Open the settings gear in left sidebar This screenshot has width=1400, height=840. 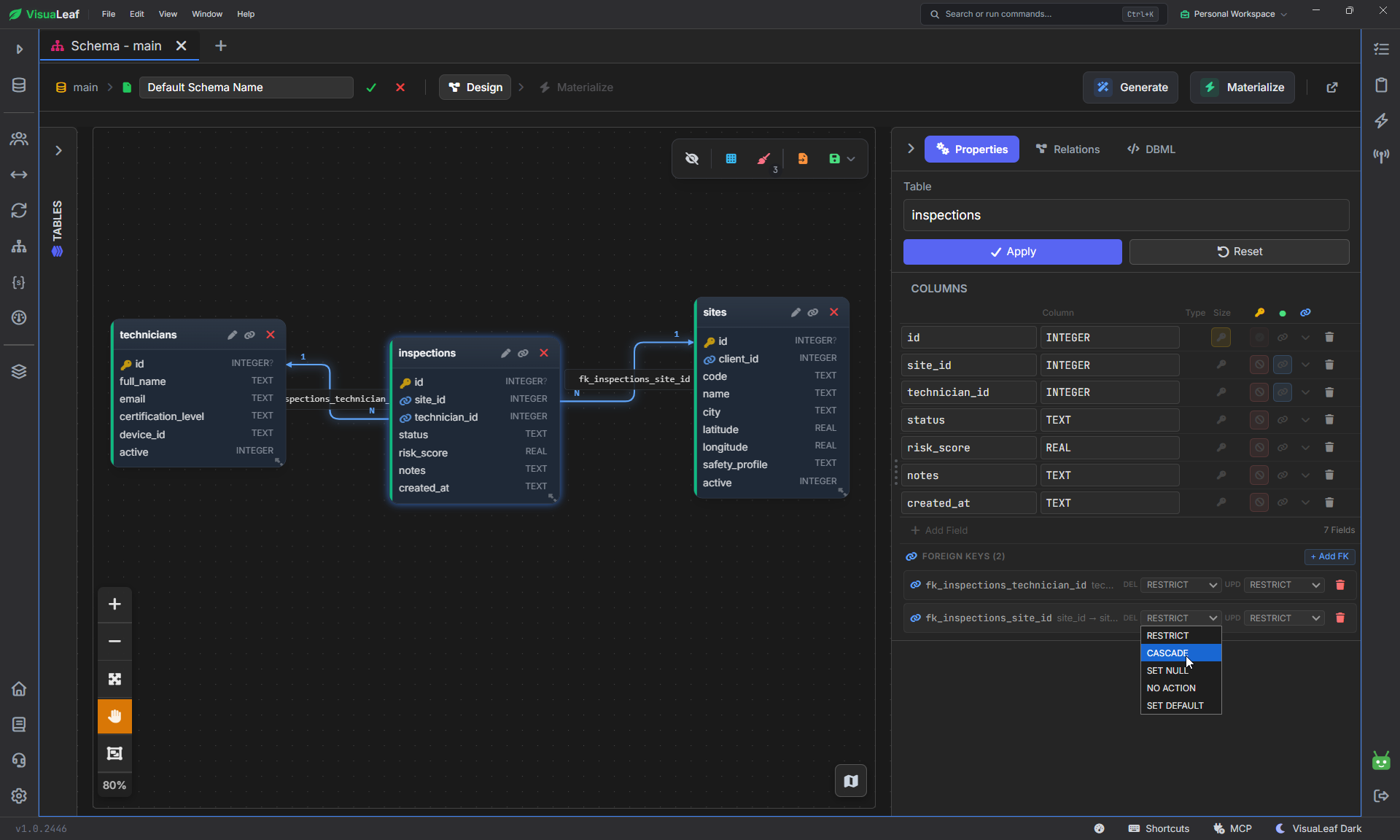pos(19,796)
